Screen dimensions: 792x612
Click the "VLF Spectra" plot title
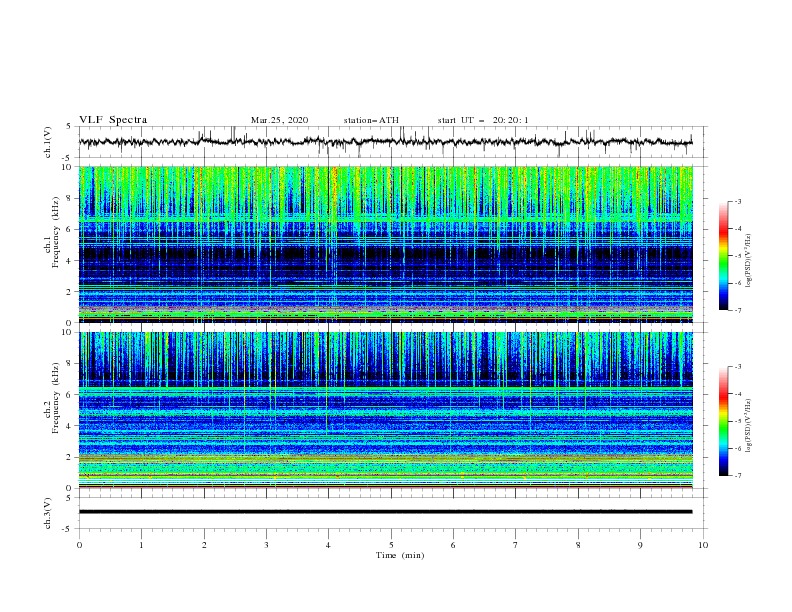coord(113,120)
